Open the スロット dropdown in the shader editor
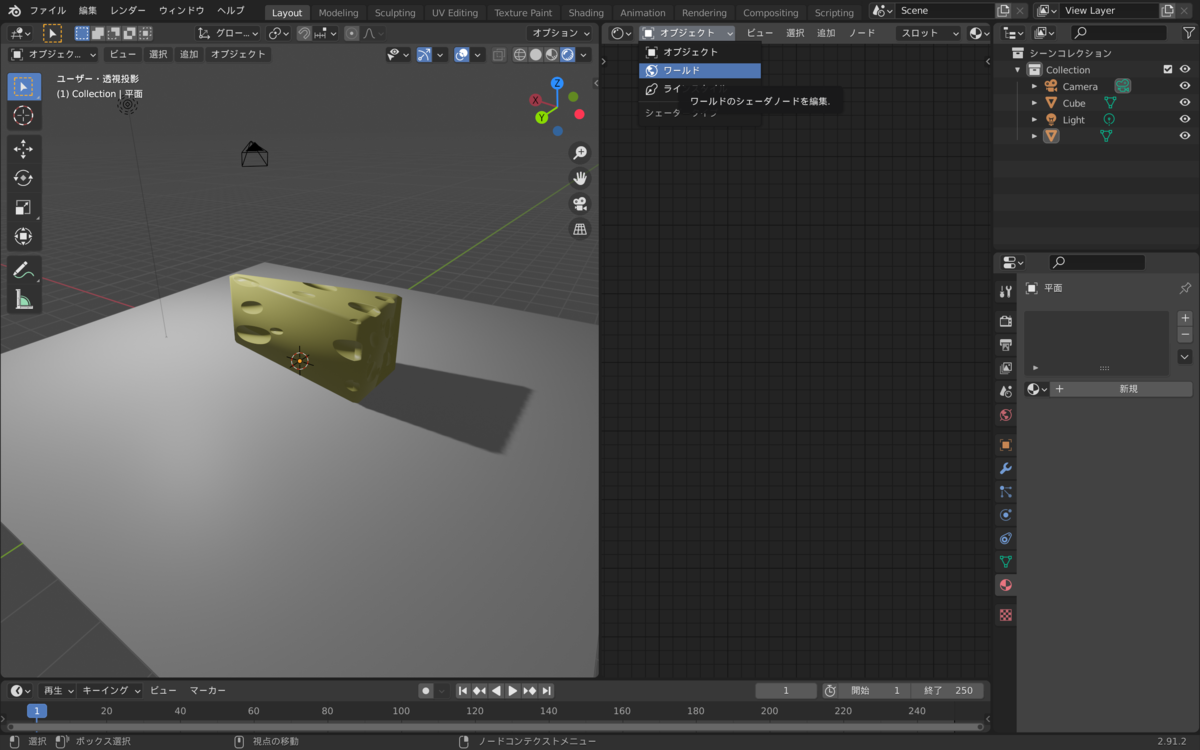Screen dimensions: 1200x750 (x=929, y=33)
